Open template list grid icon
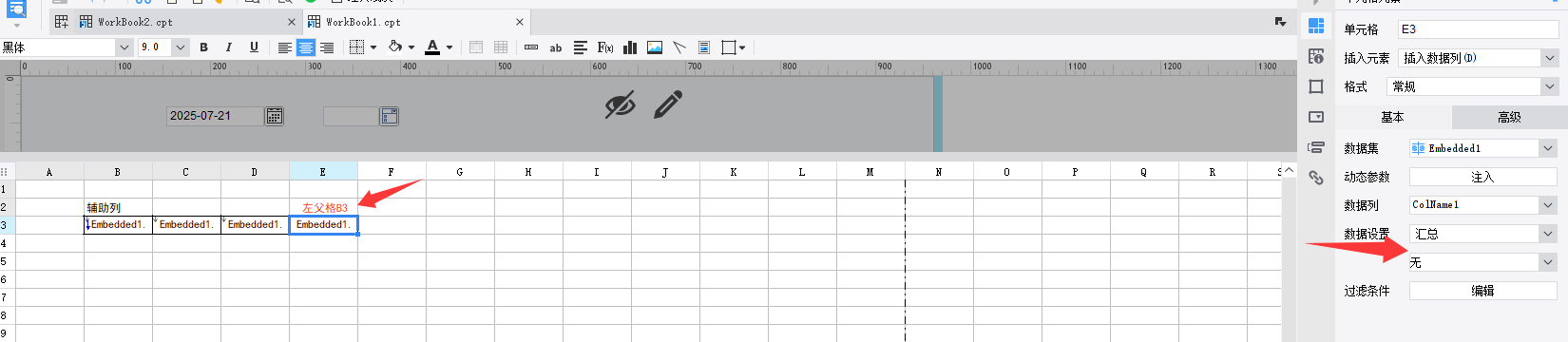This screenshot has width=1568, height=342. coord(62,22)
